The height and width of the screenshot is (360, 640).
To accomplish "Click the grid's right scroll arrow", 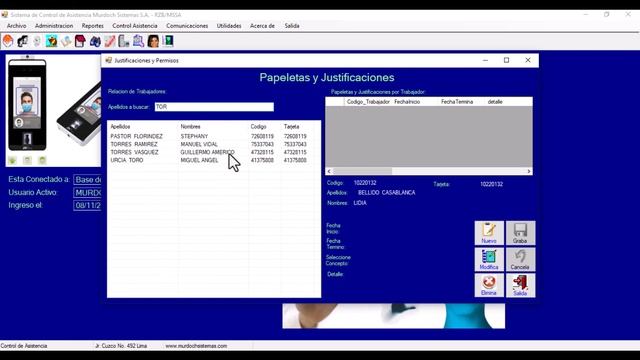I will pyautogui.click(x=529, y=171).
